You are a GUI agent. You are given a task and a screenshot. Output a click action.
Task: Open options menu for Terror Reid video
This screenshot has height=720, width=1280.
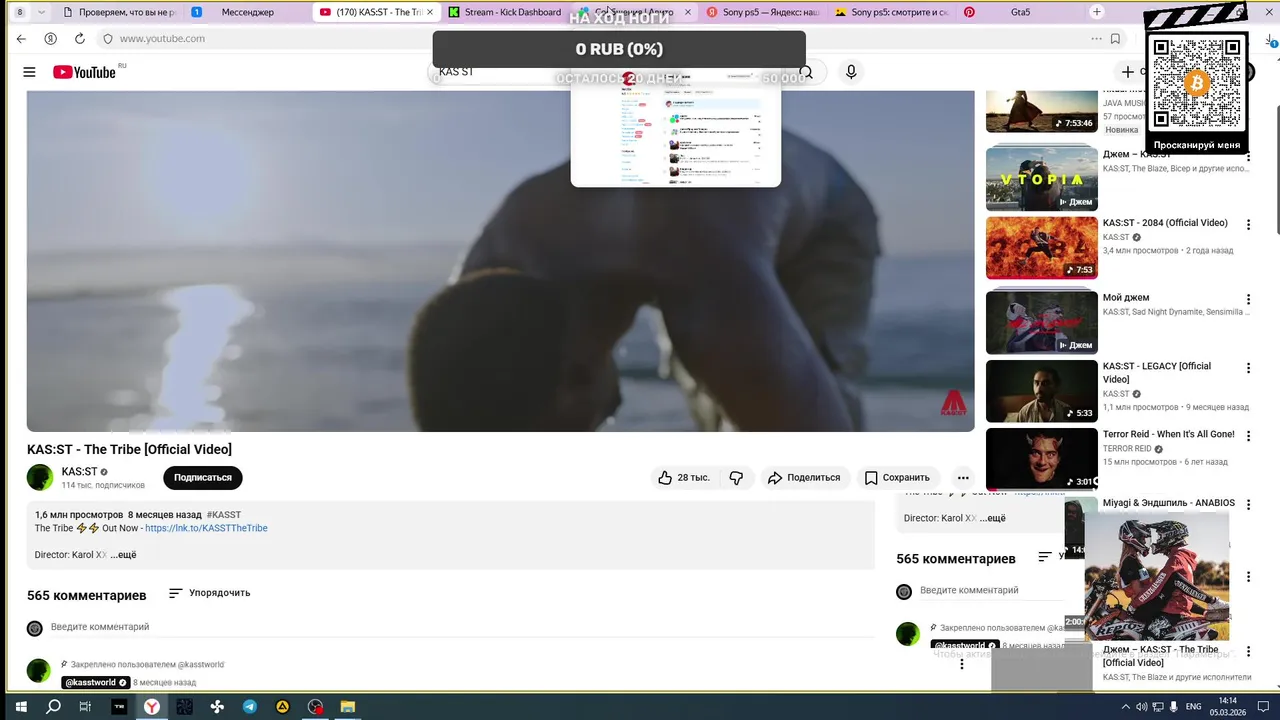1248,435
